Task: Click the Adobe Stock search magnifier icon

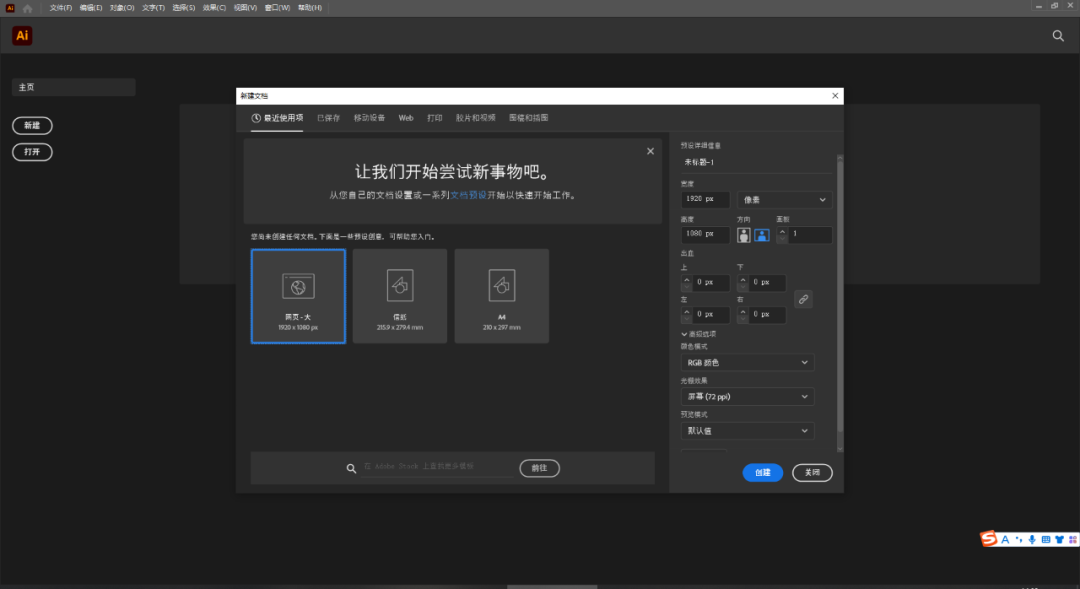Action: coord(351,468)
